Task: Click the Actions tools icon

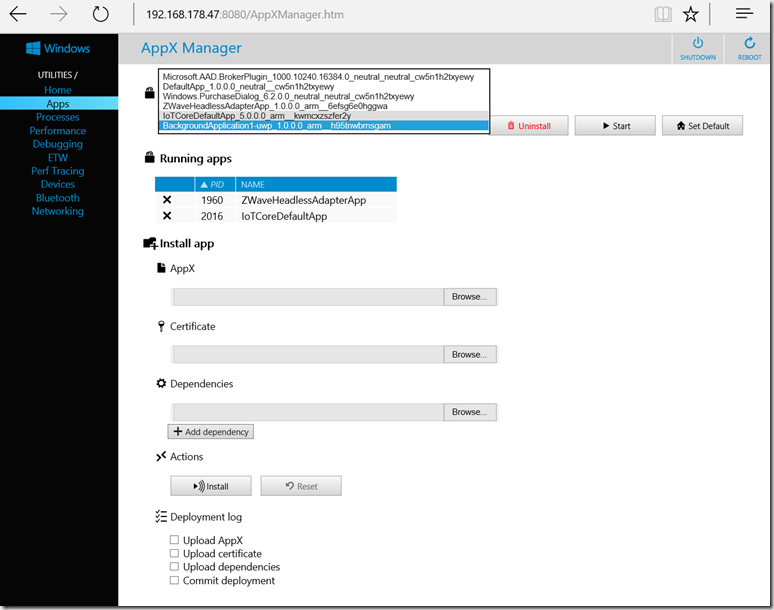Action: click(161, 457)
